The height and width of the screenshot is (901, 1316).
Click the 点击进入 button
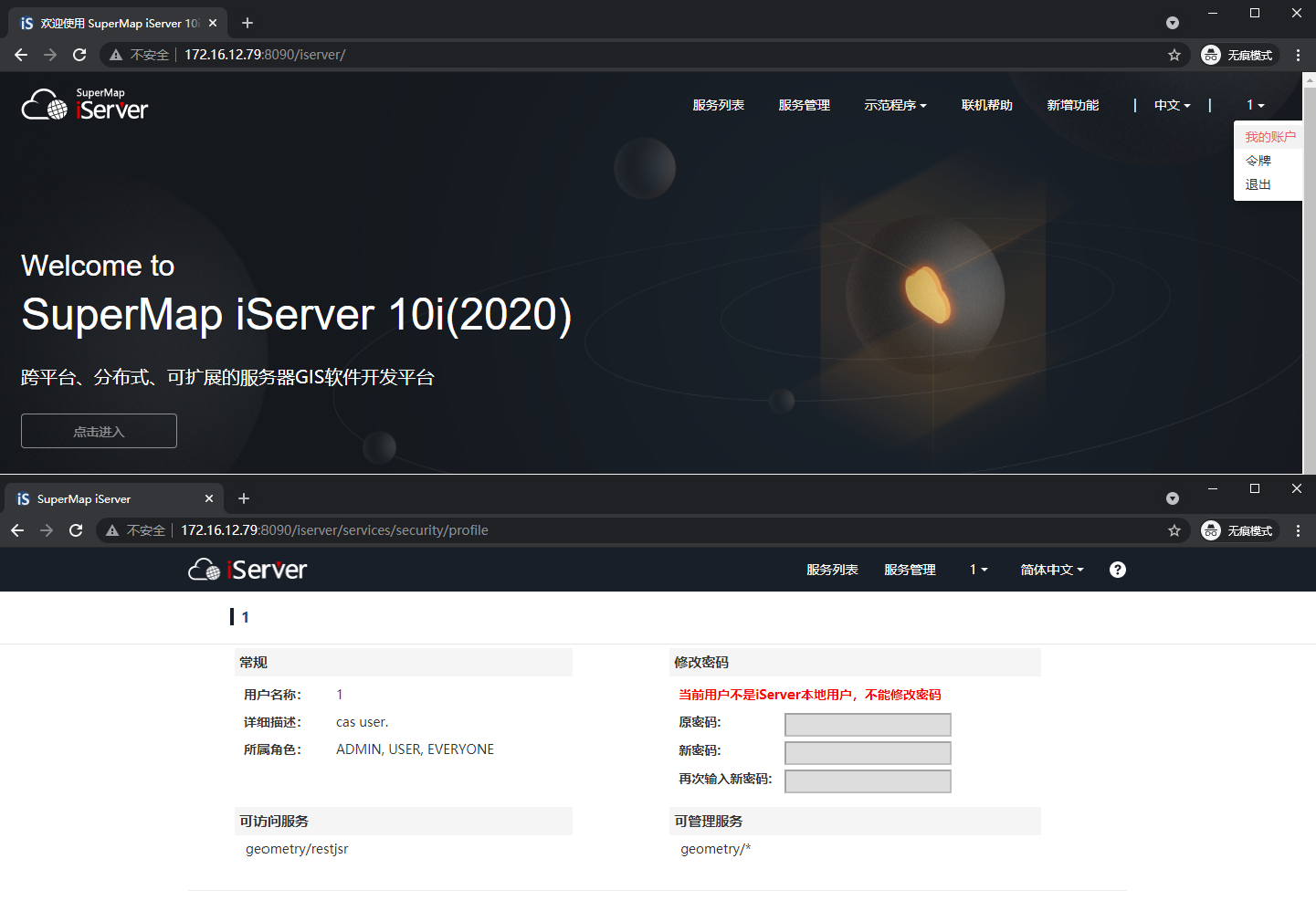click(99, 431)
